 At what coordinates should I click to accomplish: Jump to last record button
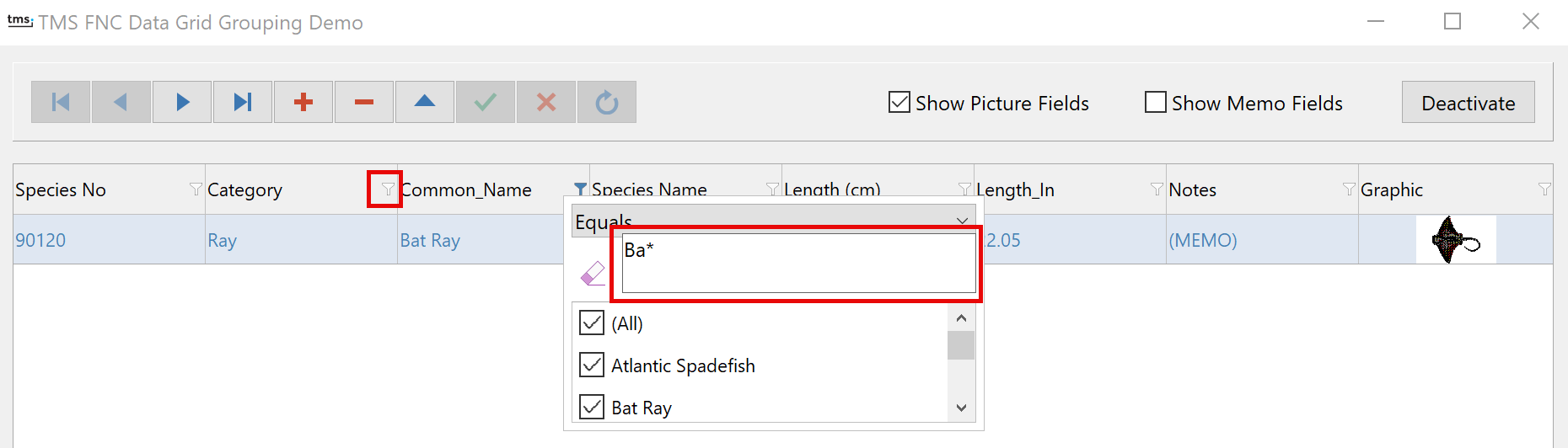(x=243, y=102)
